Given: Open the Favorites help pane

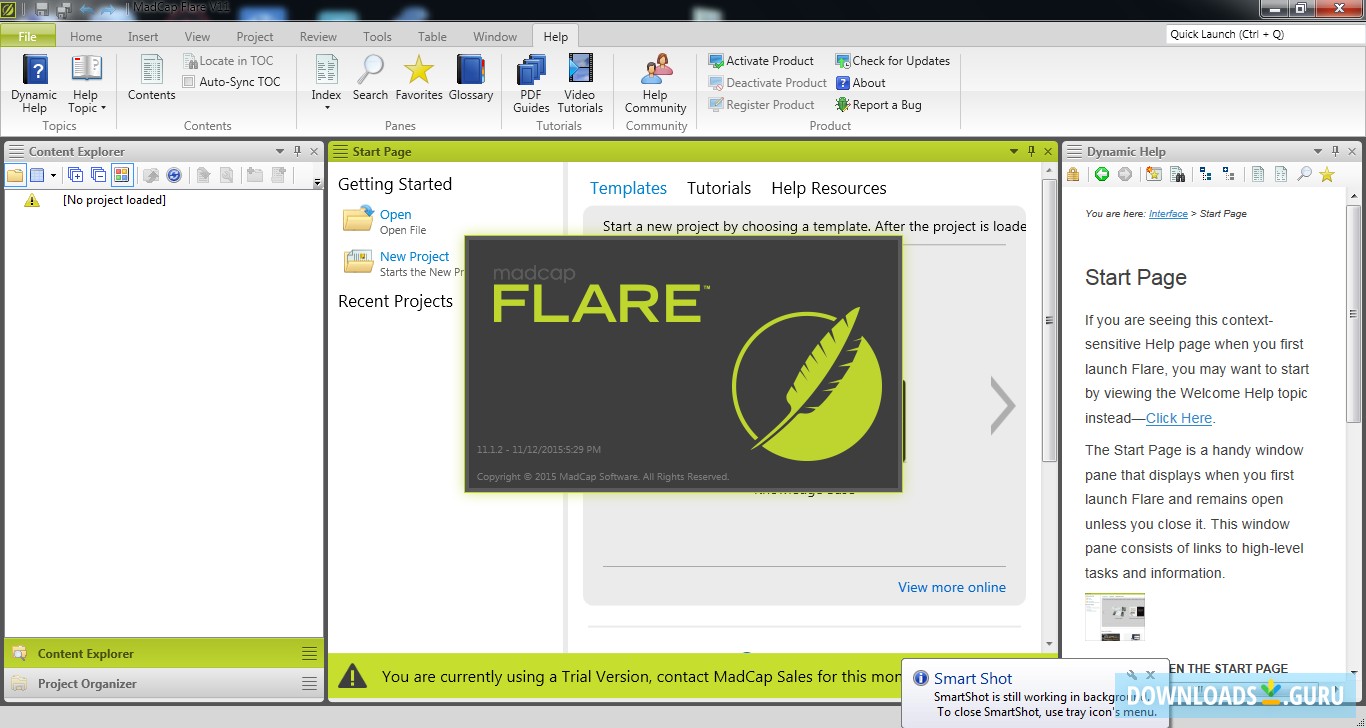Looking at the screenshot, I should click(419, 78).
